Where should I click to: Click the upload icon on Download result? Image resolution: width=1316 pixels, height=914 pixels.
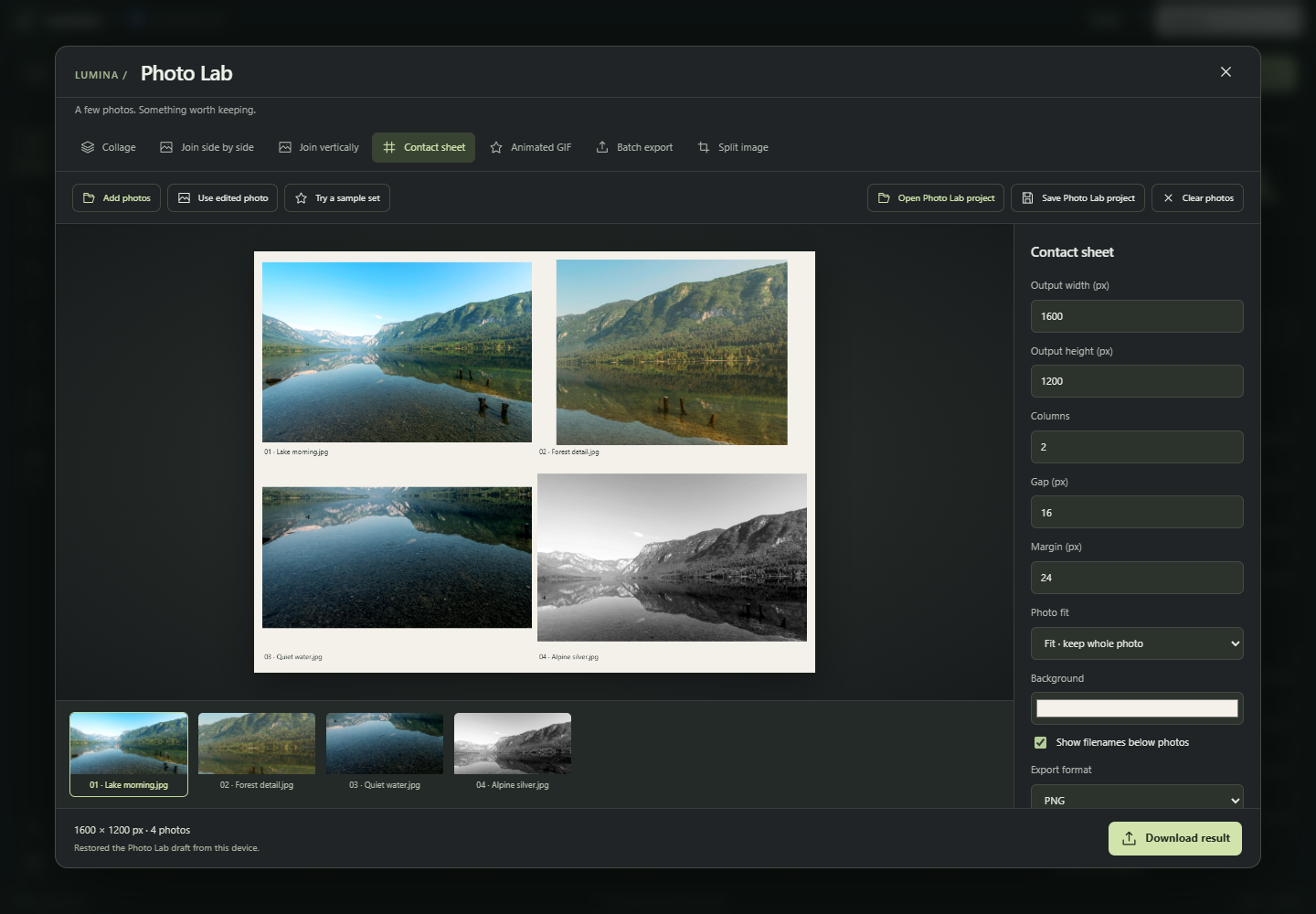[x=1130, y=838]
